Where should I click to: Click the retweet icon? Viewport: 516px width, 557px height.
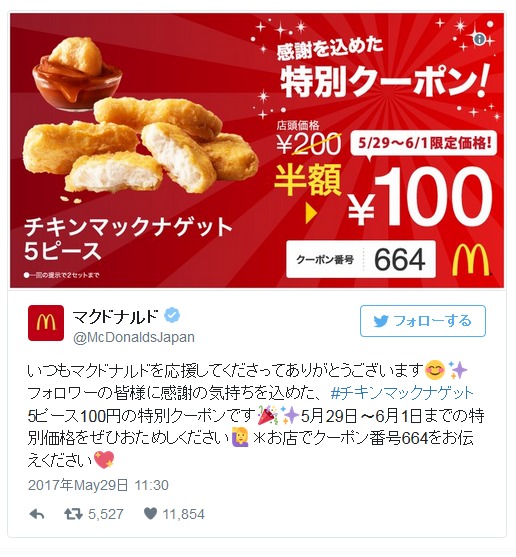click(73, 514)
